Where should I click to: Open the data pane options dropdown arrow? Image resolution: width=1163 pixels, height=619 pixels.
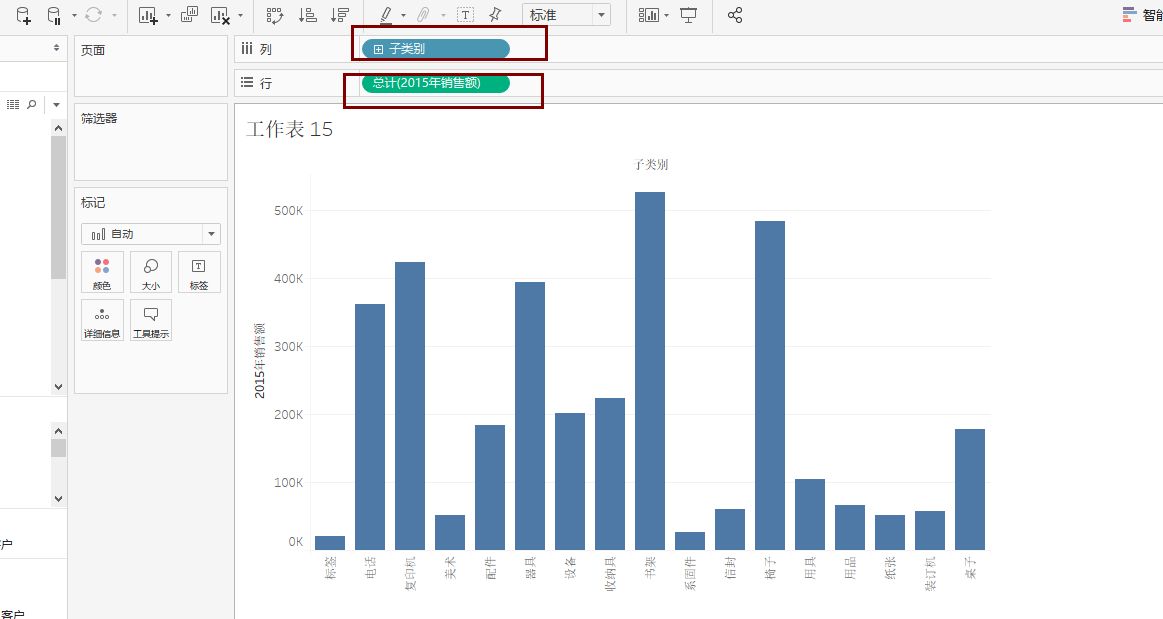[56, 105]
